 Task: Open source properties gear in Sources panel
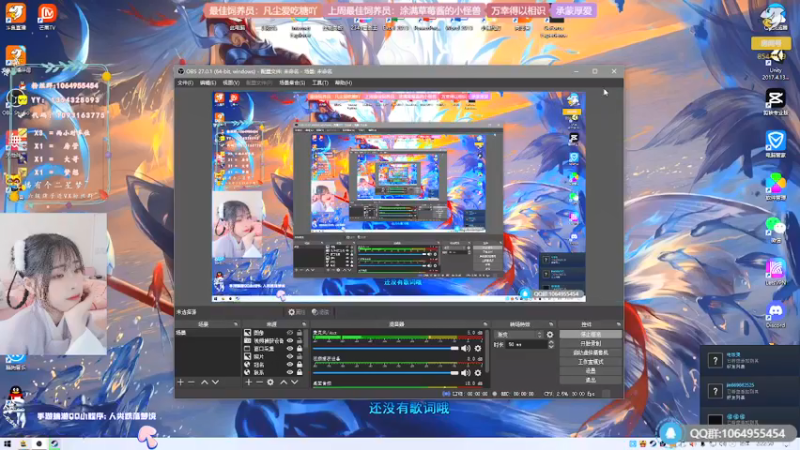[x=270, y=382]
